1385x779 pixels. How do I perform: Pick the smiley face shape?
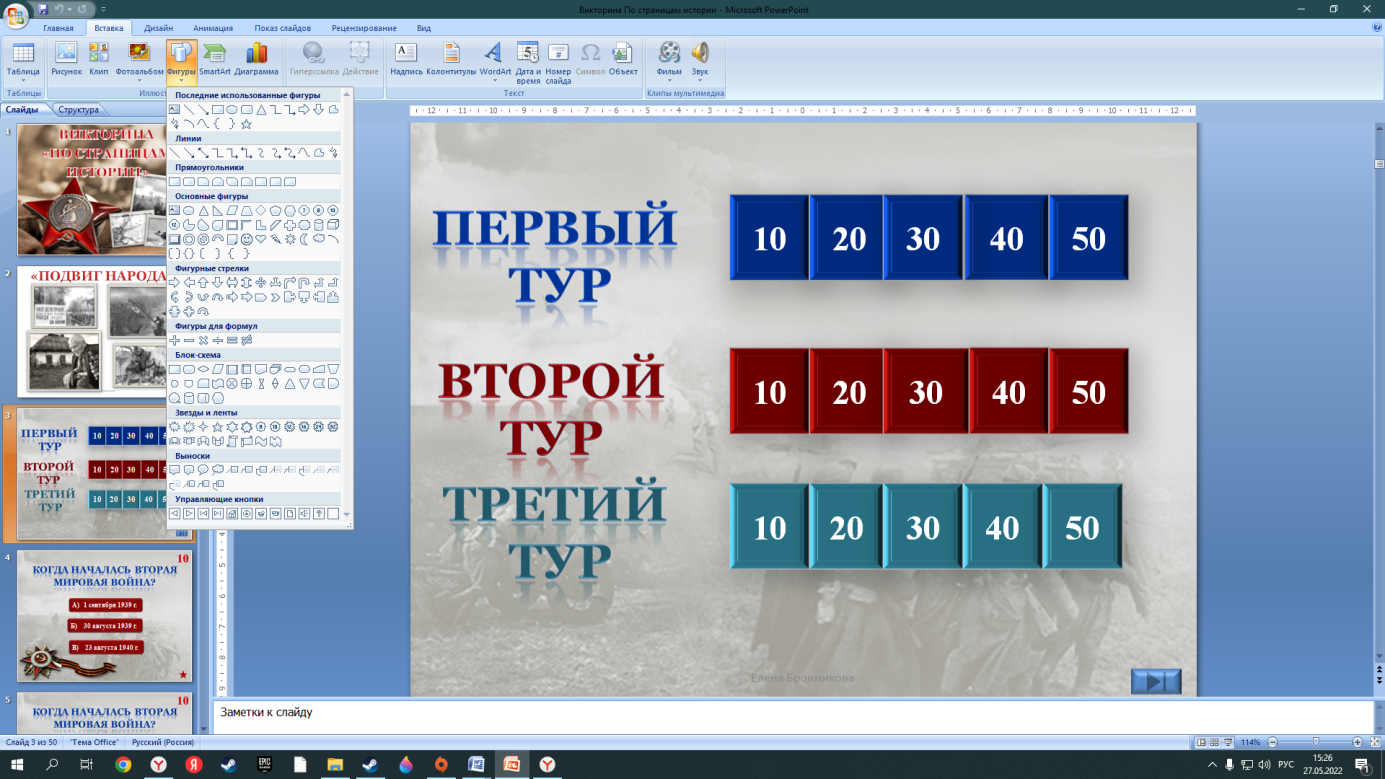[x=246, y=240]
